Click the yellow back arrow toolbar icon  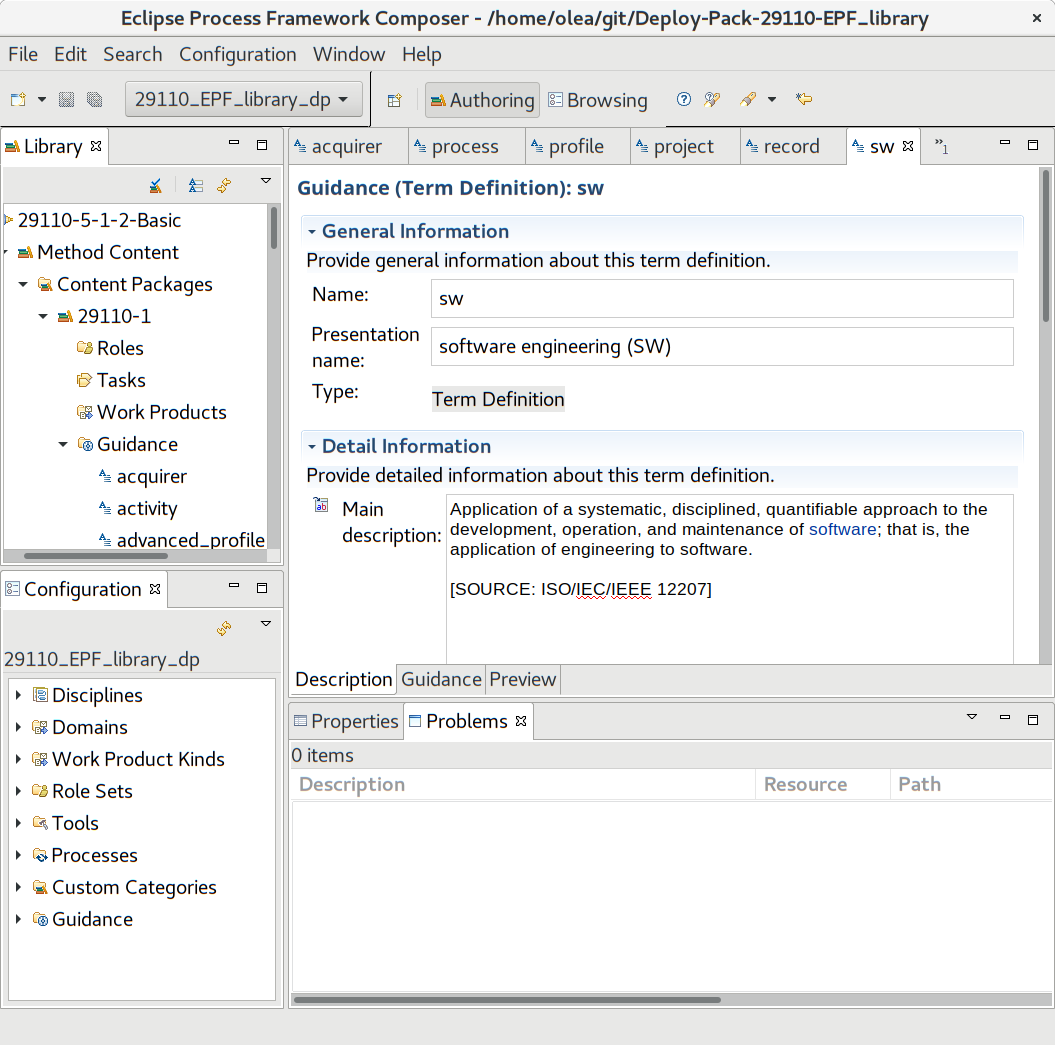(803, 100)
